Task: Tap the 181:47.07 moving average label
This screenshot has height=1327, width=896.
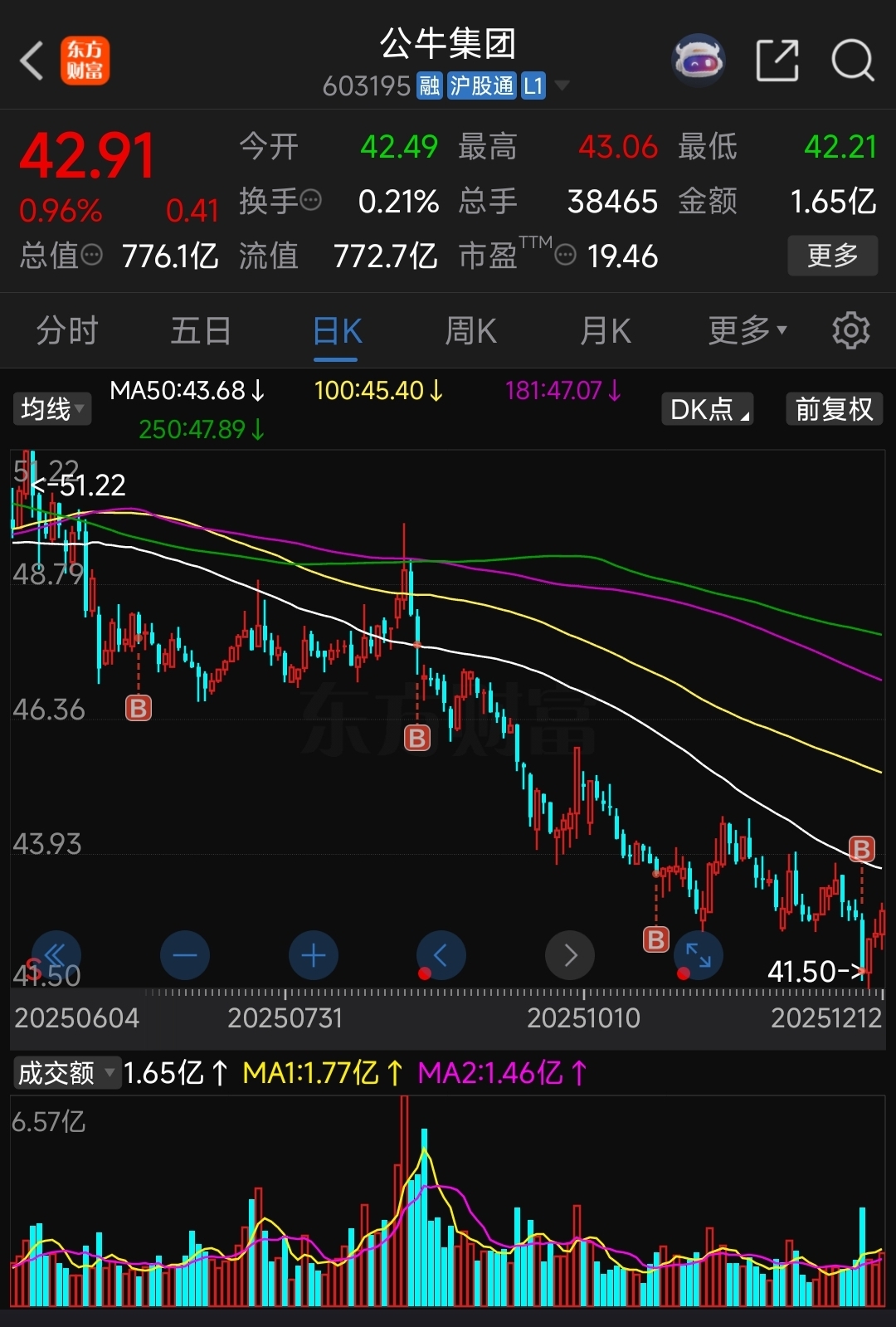Action: (563, 390)
